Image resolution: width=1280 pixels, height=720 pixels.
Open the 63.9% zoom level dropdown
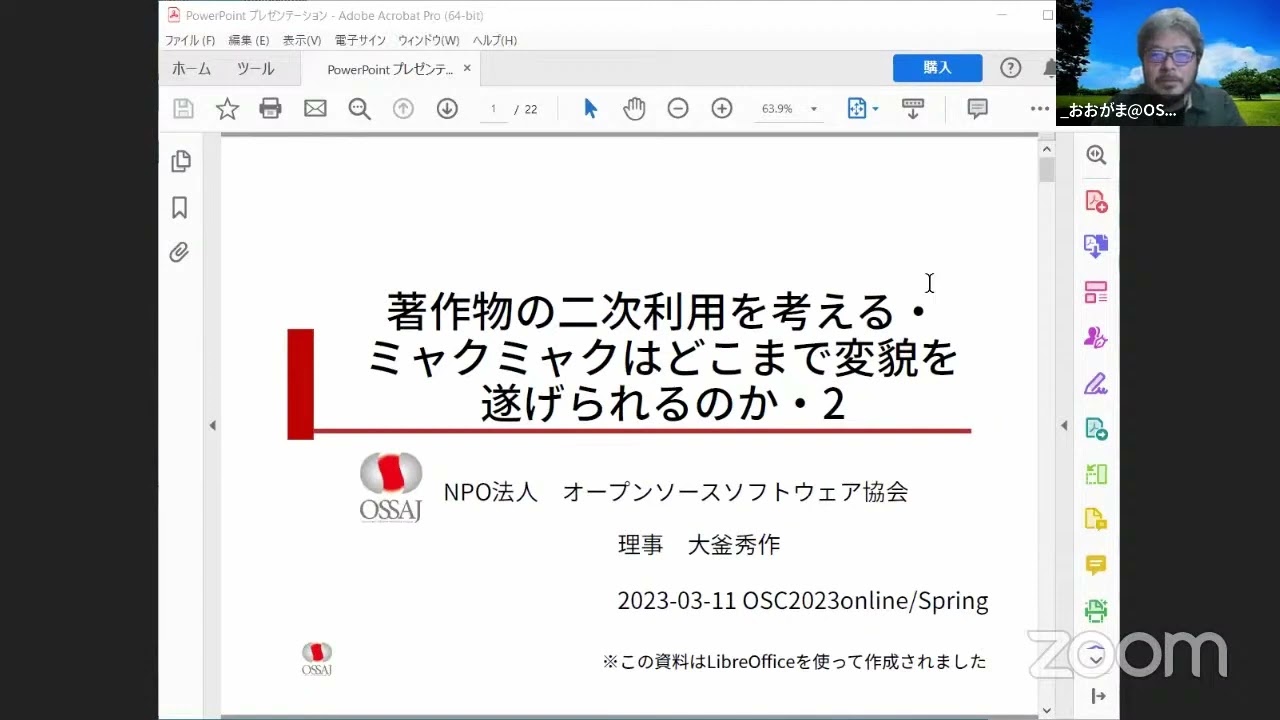coord(813,108)
